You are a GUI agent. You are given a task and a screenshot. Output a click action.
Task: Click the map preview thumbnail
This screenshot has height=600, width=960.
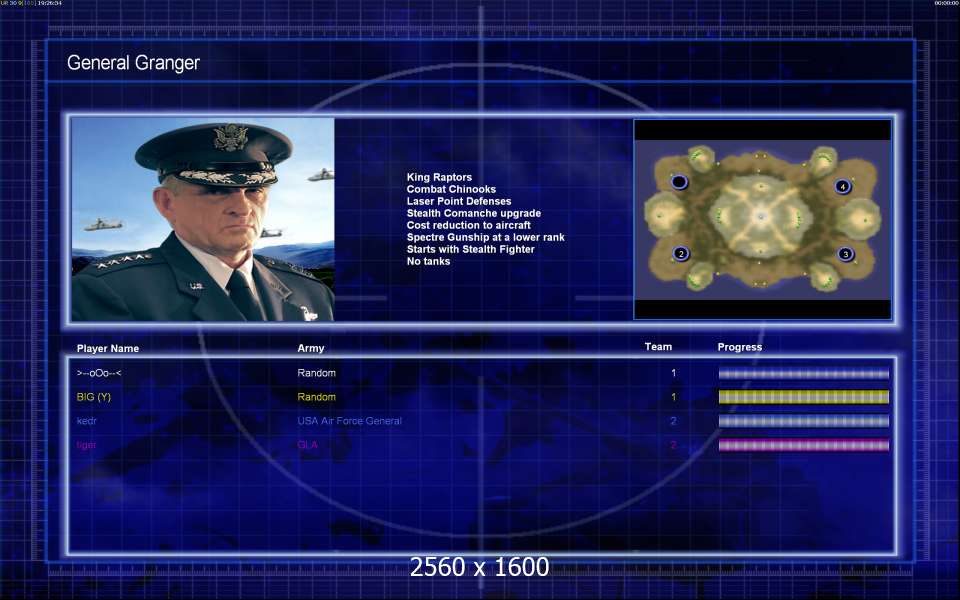pos(762,219)
